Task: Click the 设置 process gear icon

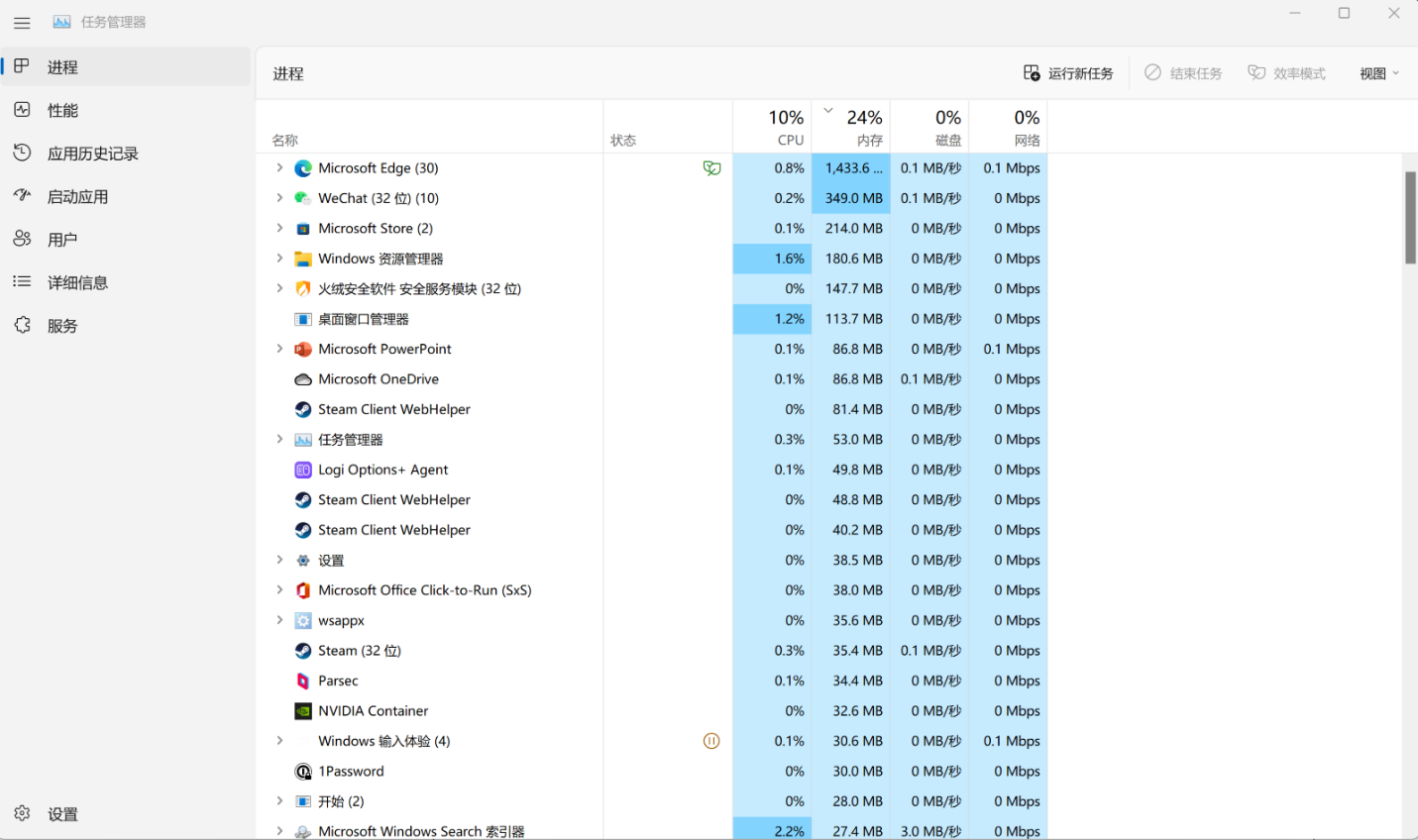Action: click(x=303, y=561)
